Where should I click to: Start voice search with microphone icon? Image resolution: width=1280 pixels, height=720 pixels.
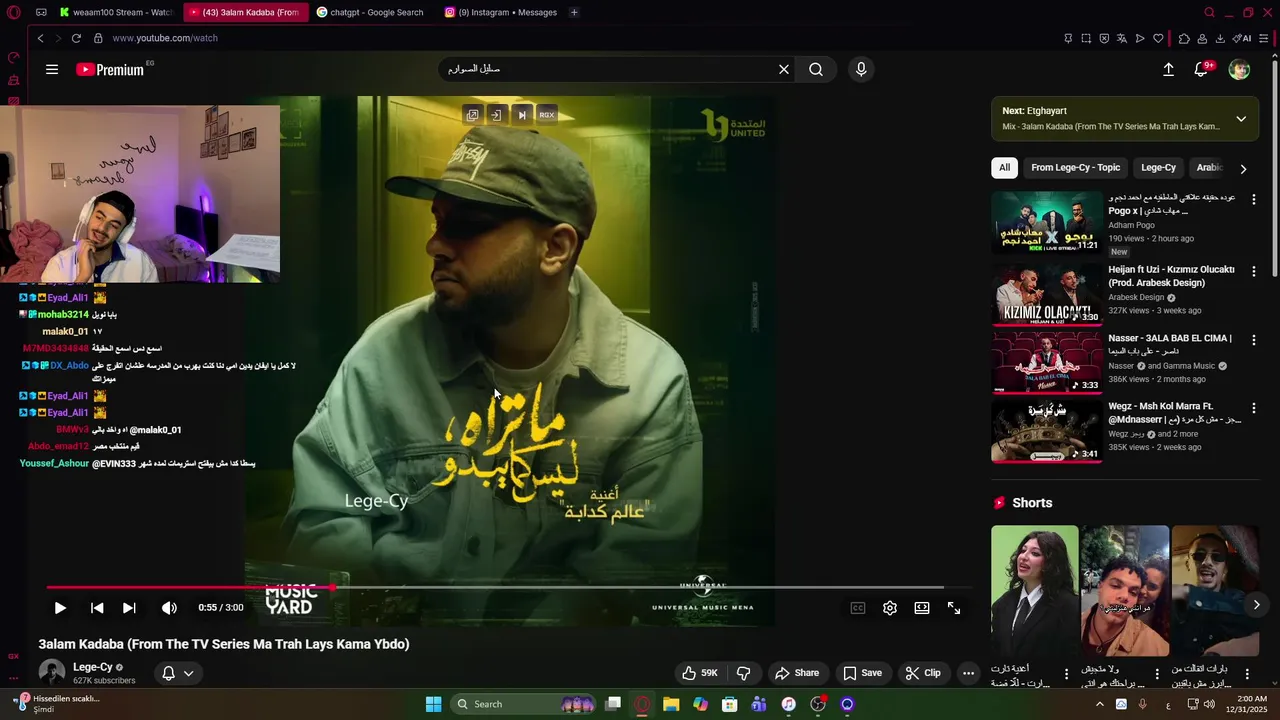pyautogui.click(x=861, y=69)
